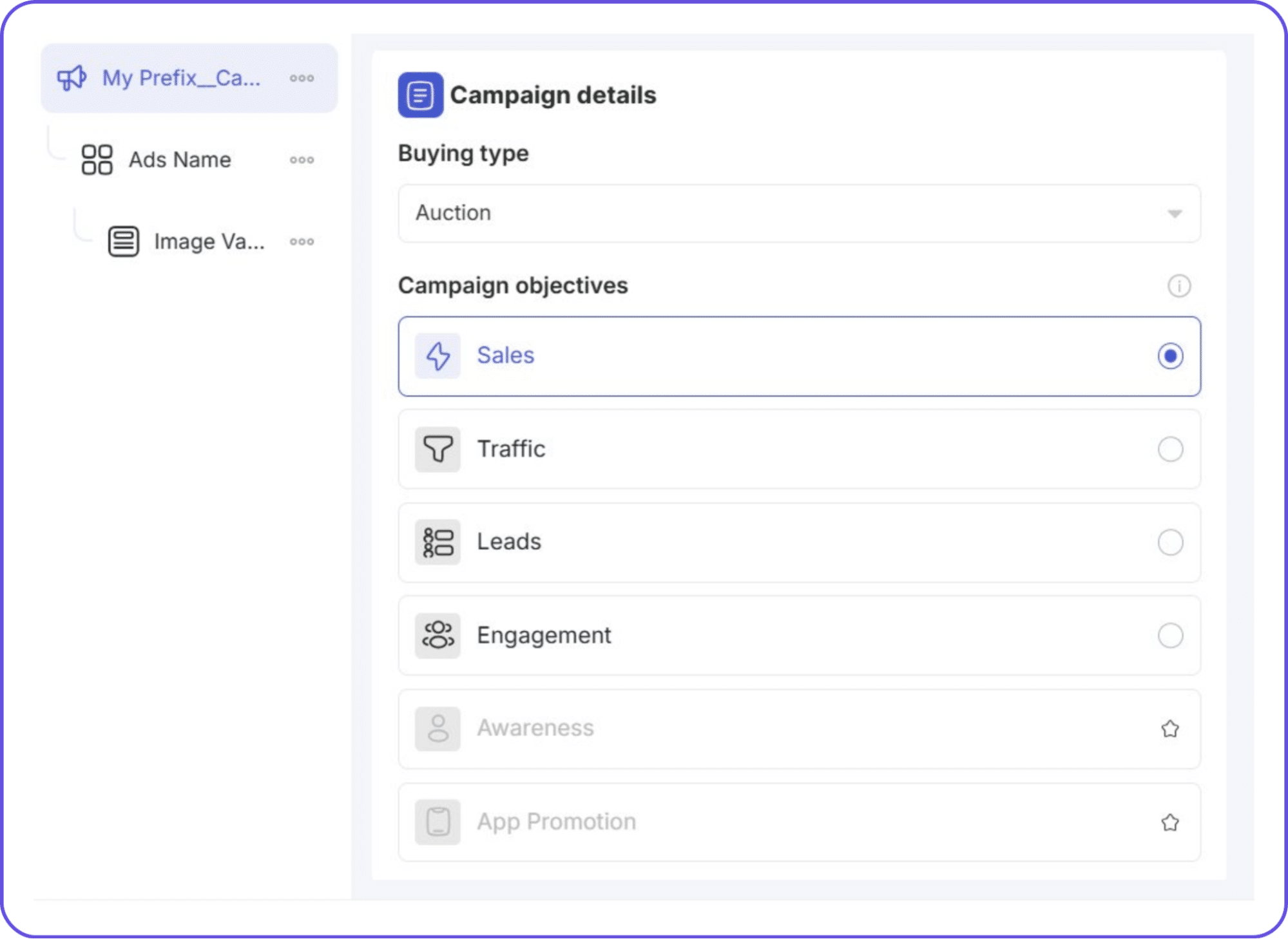Show info about Campaign objectives
The image size is (1288, 939).
pos(1179,286)
